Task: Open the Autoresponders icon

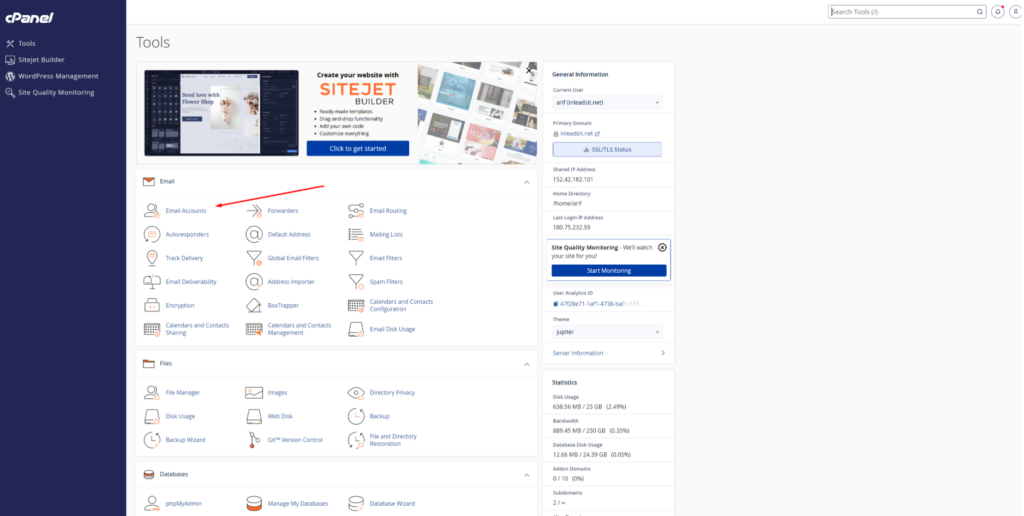Action: coord(152,234)
